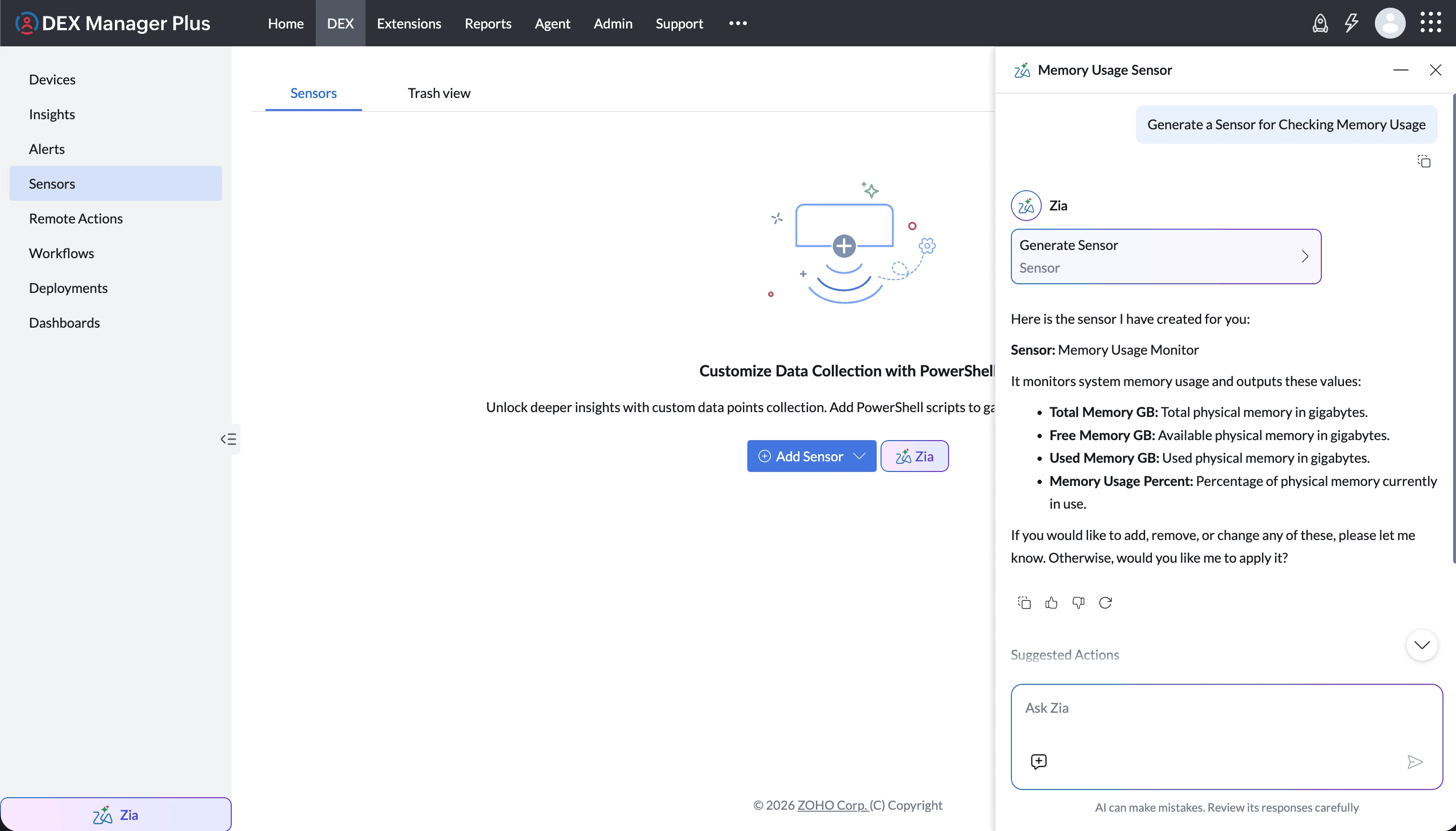The width and height of the screenshot is (1456, 831).
Task: Click 'Customize Data Collection with PowerShell' heading
Action: (847, 371)
